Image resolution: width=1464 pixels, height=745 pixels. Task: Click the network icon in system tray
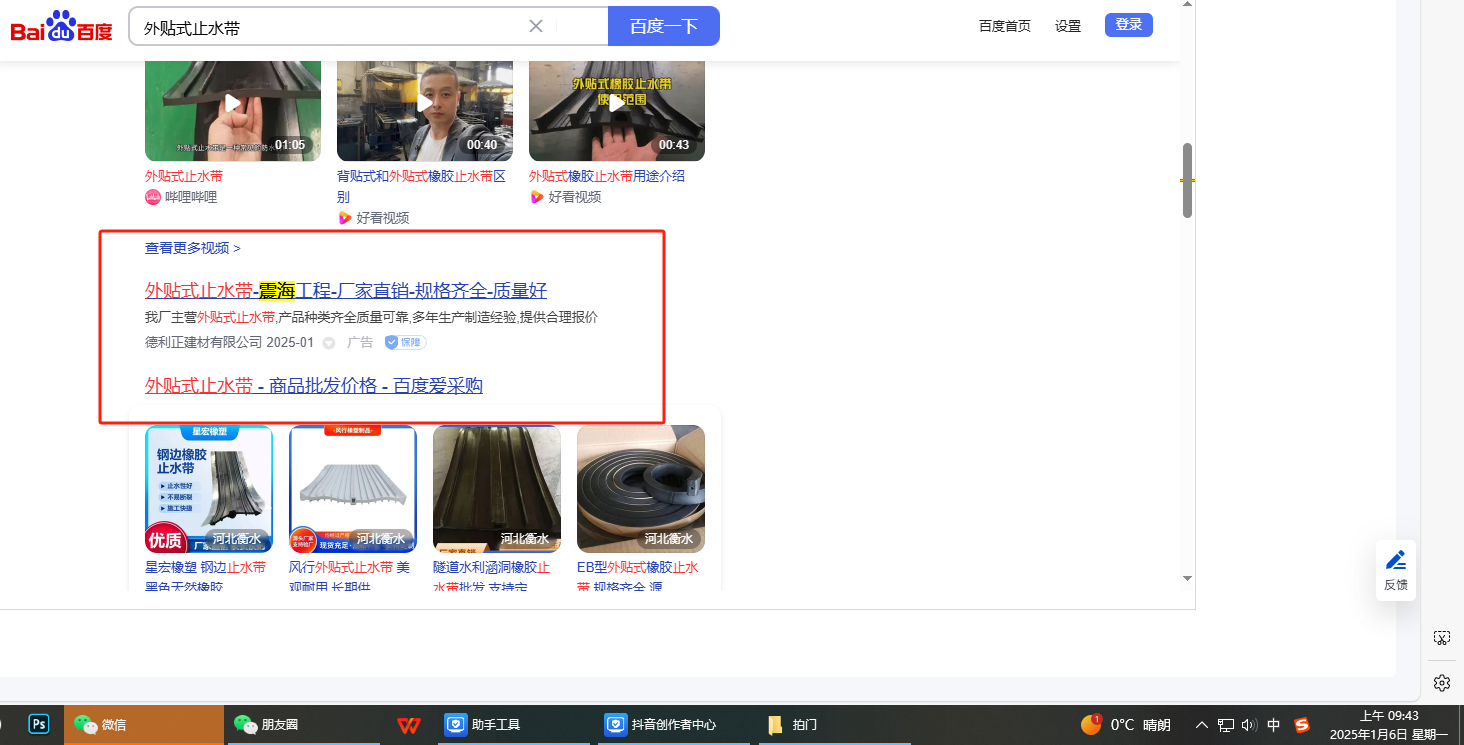coord(1226,725)
